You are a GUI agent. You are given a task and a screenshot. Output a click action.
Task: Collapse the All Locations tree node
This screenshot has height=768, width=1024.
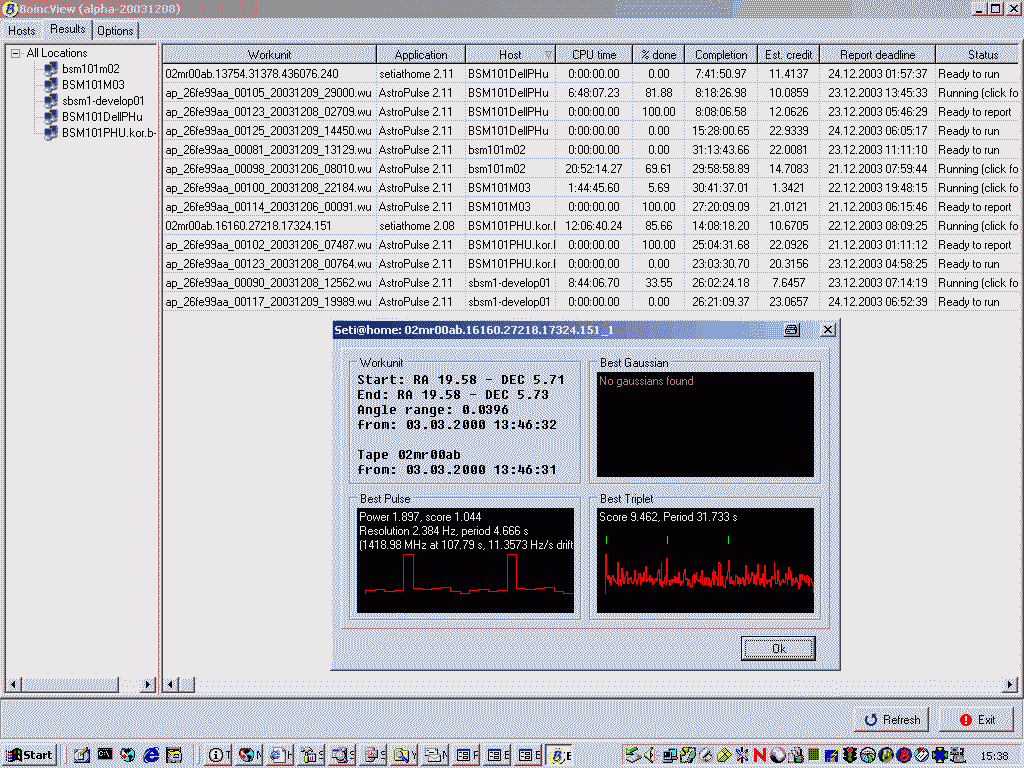point(16,54)
